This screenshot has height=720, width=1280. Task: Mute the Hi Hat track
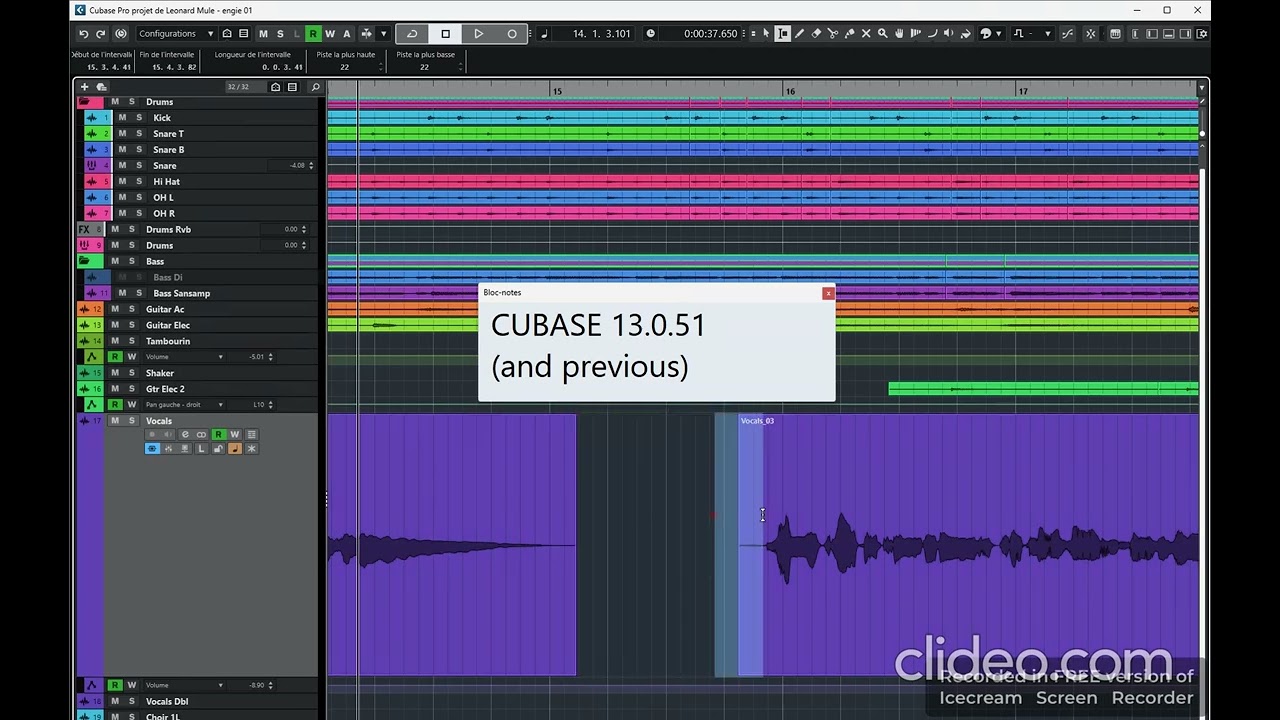[122, 182]
